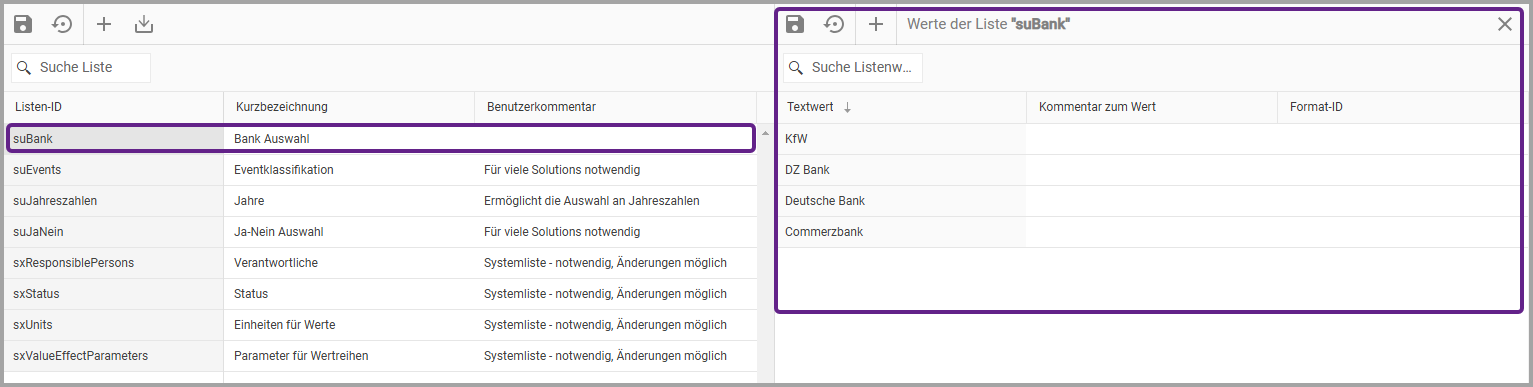
Task: Add a new list with left plus icon
Action: 104,24
